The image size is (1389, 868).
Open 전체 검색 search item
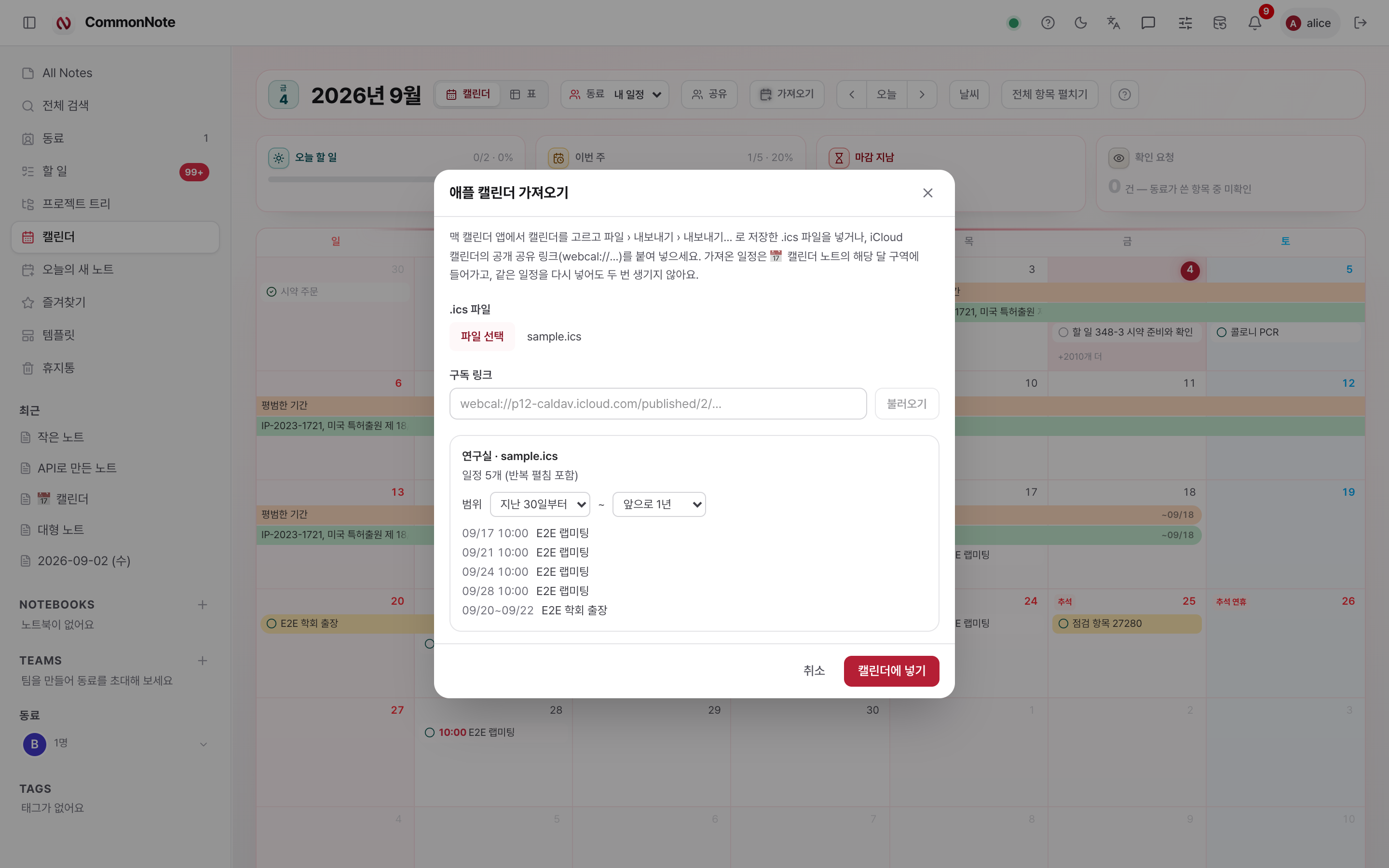[x=115, y=106]
